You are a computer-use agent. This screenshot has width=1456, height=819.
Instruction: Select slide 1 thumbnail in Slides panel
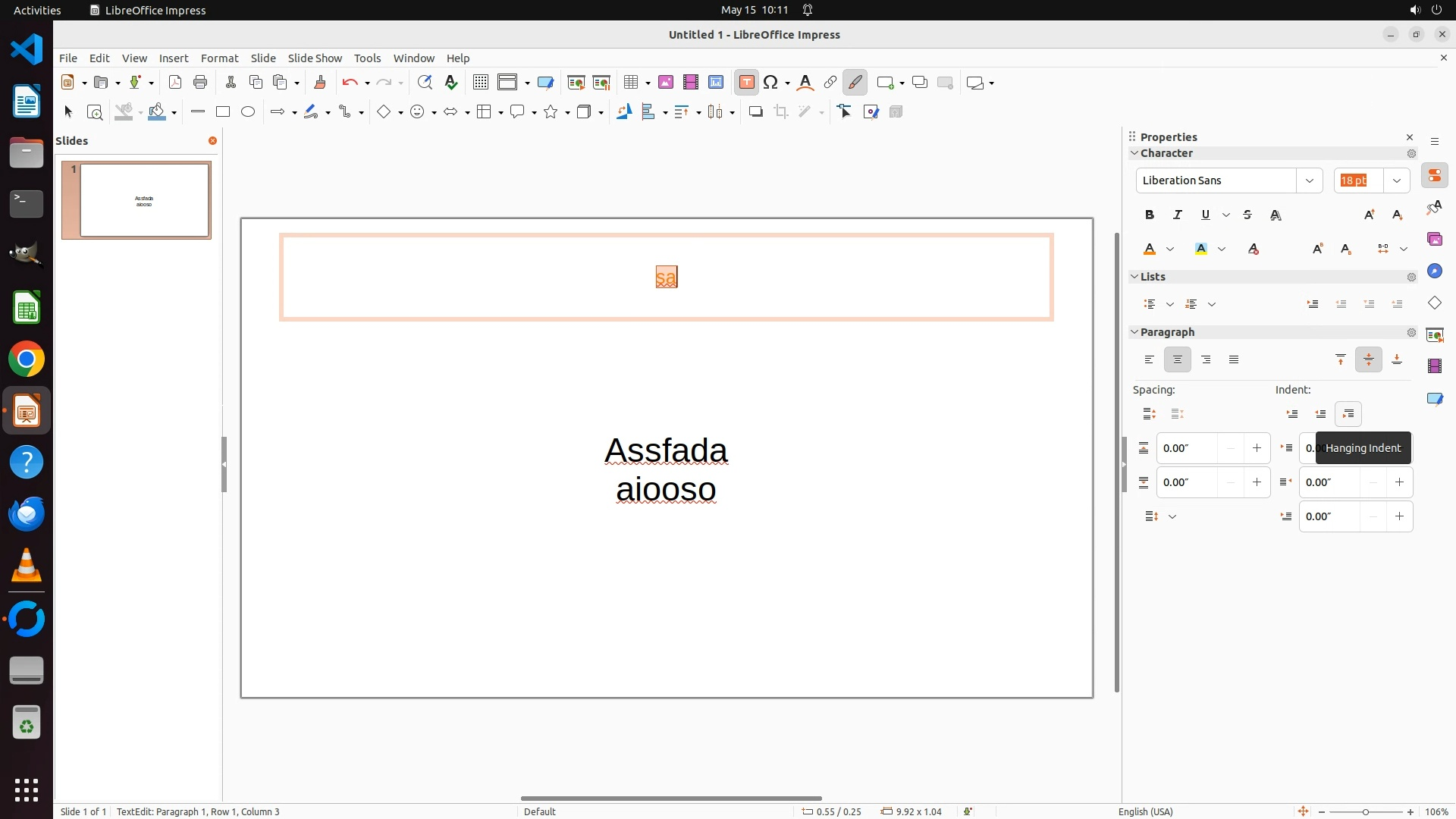tap(144, 200)
